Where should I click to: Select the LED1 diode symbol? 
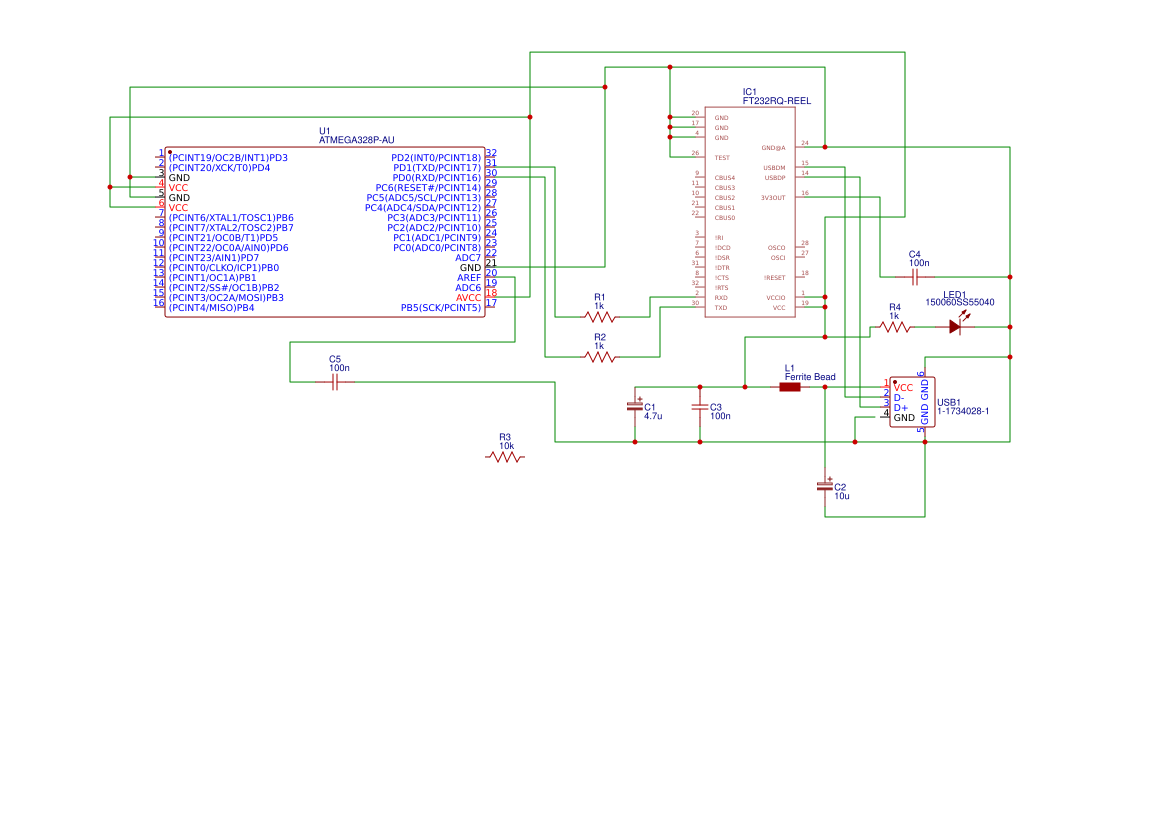click(x=957, y=325)
